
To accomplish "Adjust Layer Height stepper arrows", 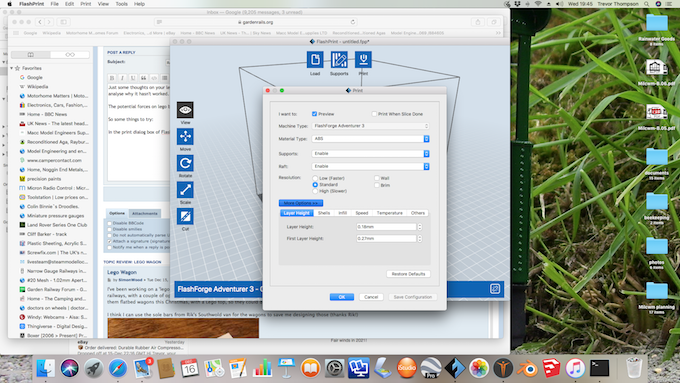I will (419, 227).
